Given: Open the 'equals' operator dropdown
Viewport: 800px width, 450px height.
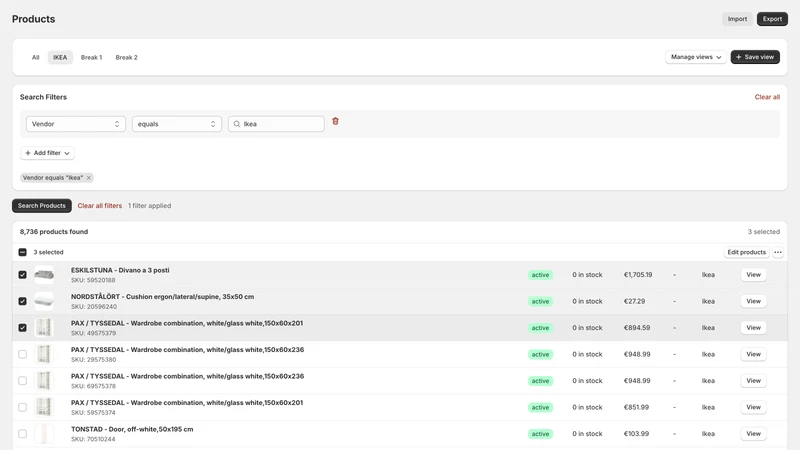Looking at the screenshot, I should coord(177,124).
